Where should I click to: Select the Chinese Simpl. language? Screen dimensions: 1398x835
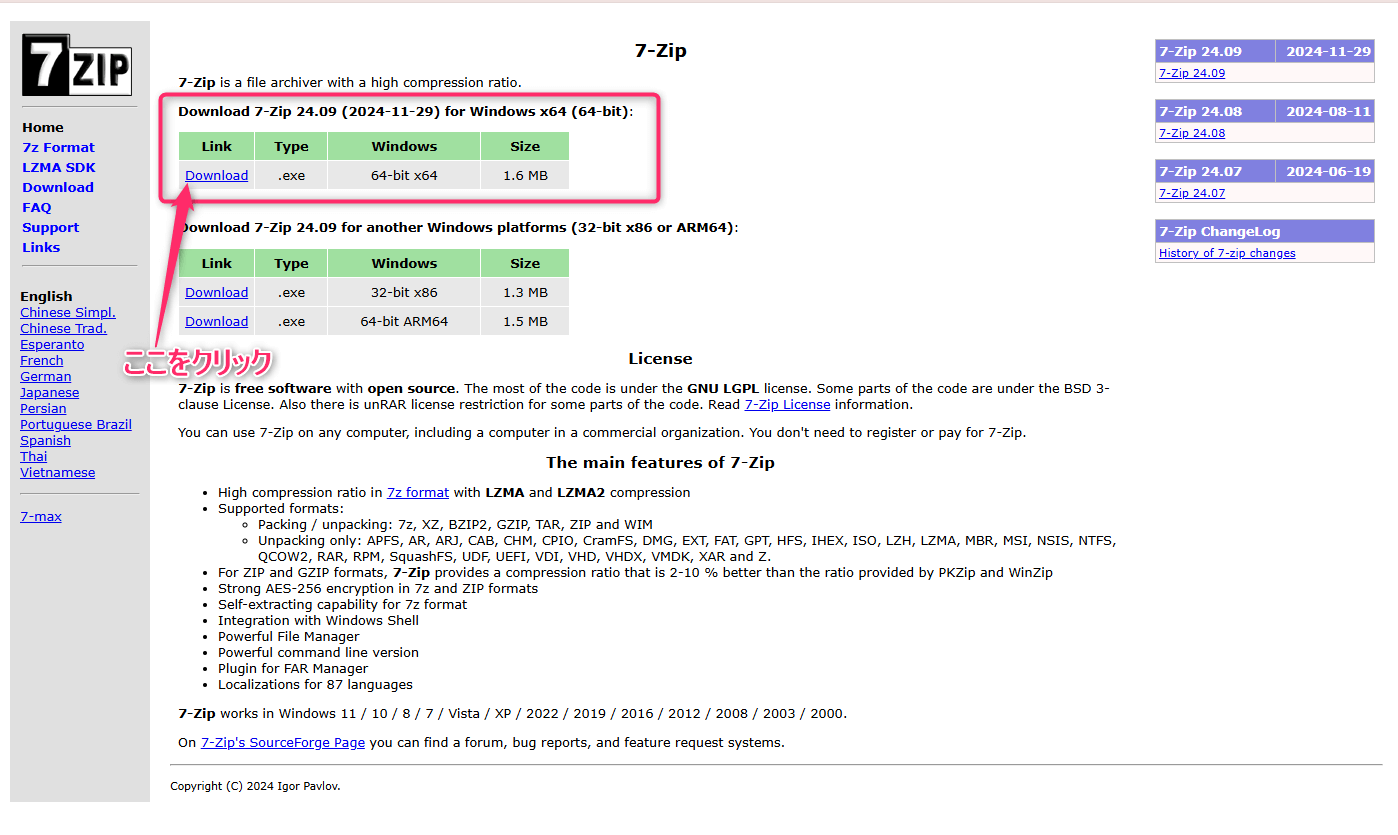[67, 312]
